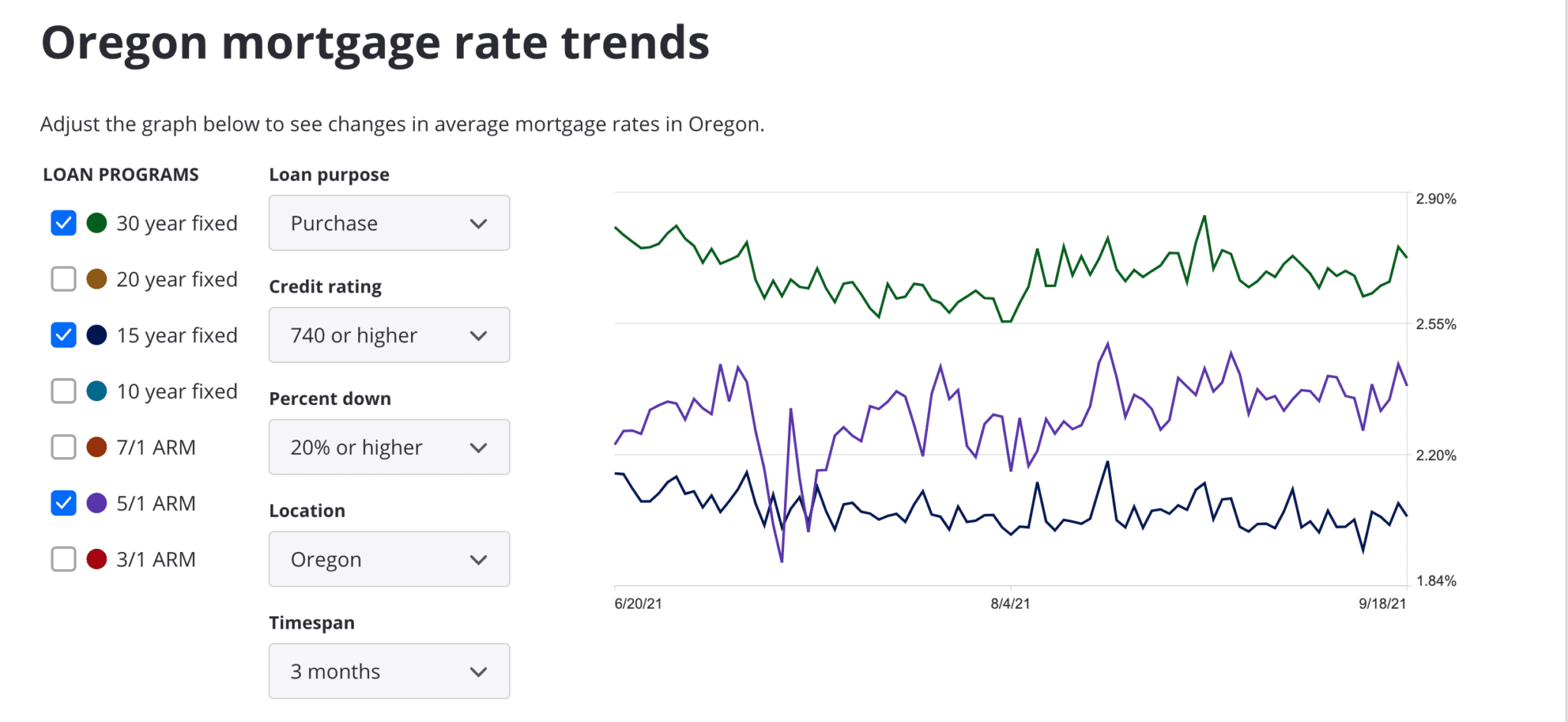Image resolution: width=1568 pixels, height=722 pixels.
Task: Click the 9/18/21 date label on chart
Action: tap(1382, 603)
